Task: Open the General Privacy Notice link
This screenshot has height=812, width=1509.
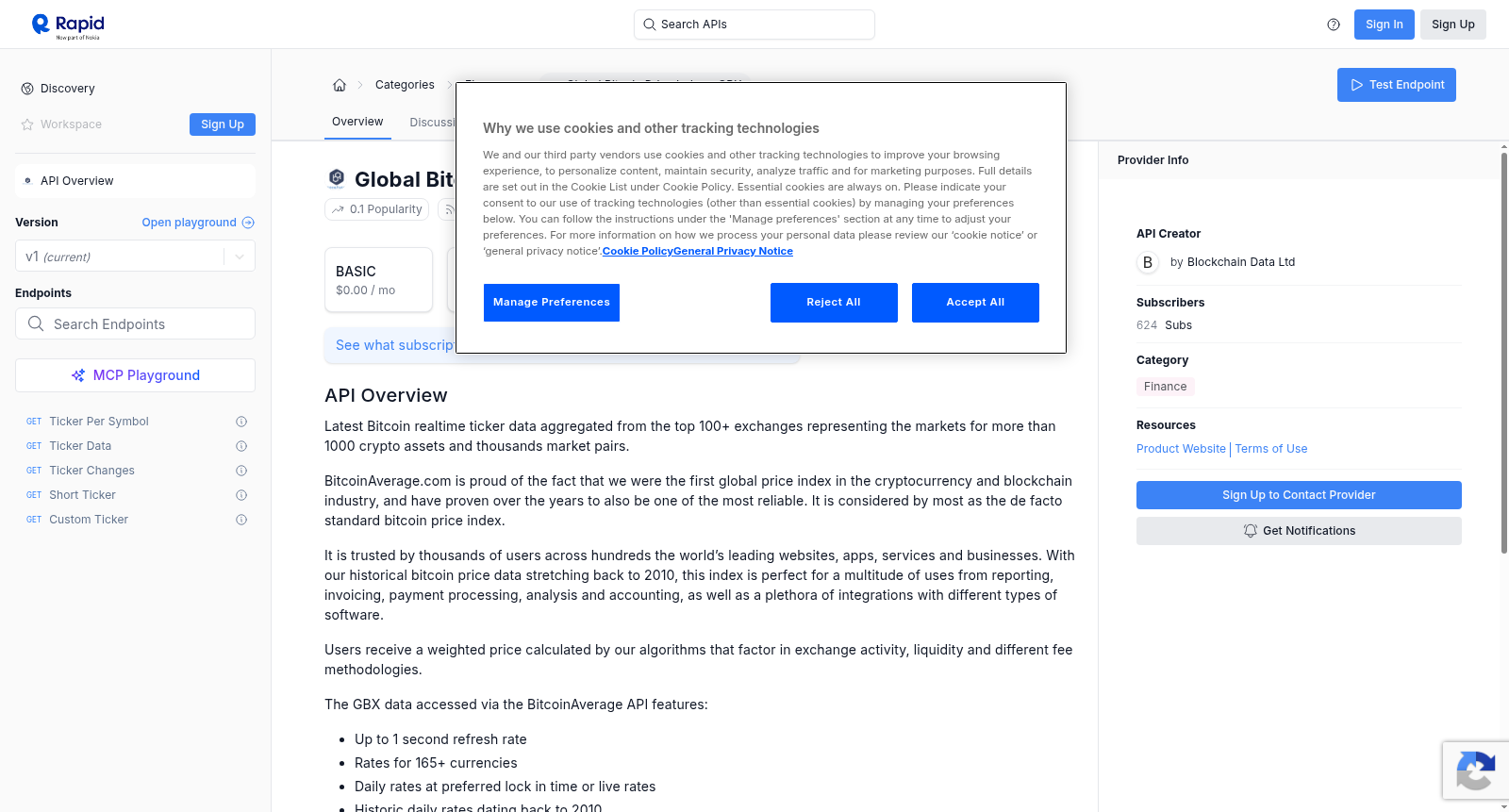Action: point(734,251)
